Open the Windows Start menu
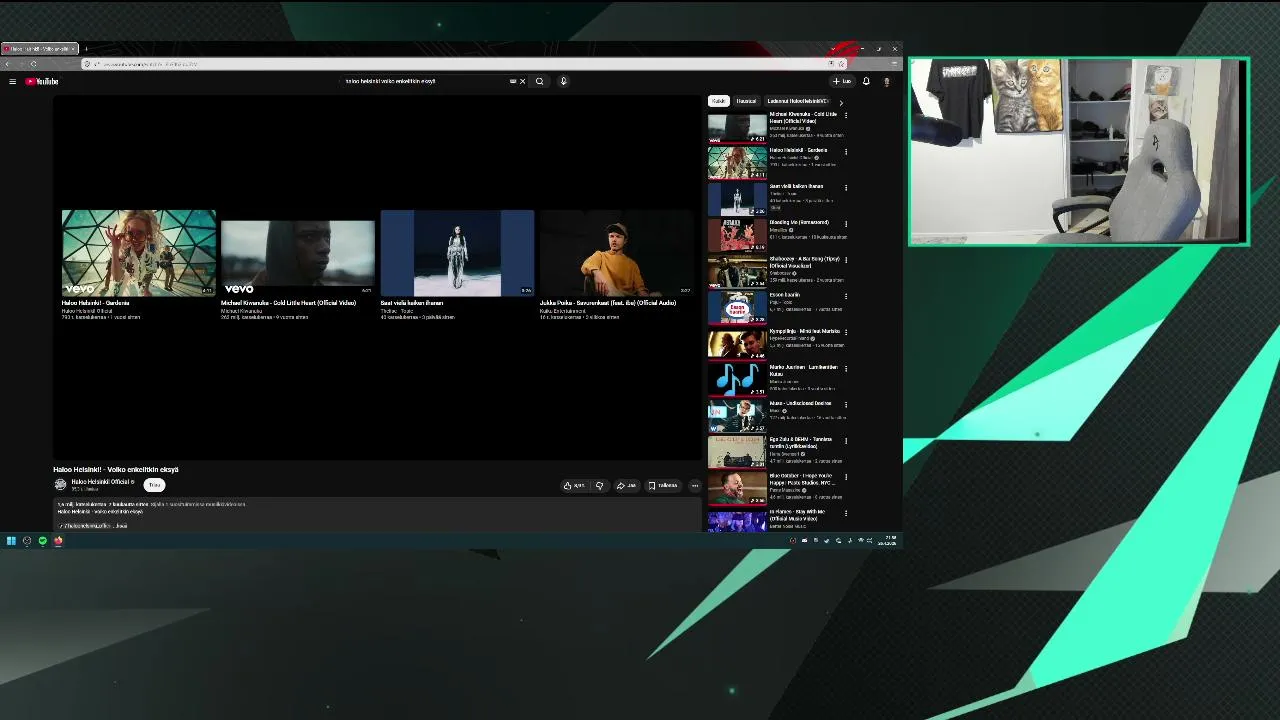This screenshot has width=1280, height=720. click(11, 541)
